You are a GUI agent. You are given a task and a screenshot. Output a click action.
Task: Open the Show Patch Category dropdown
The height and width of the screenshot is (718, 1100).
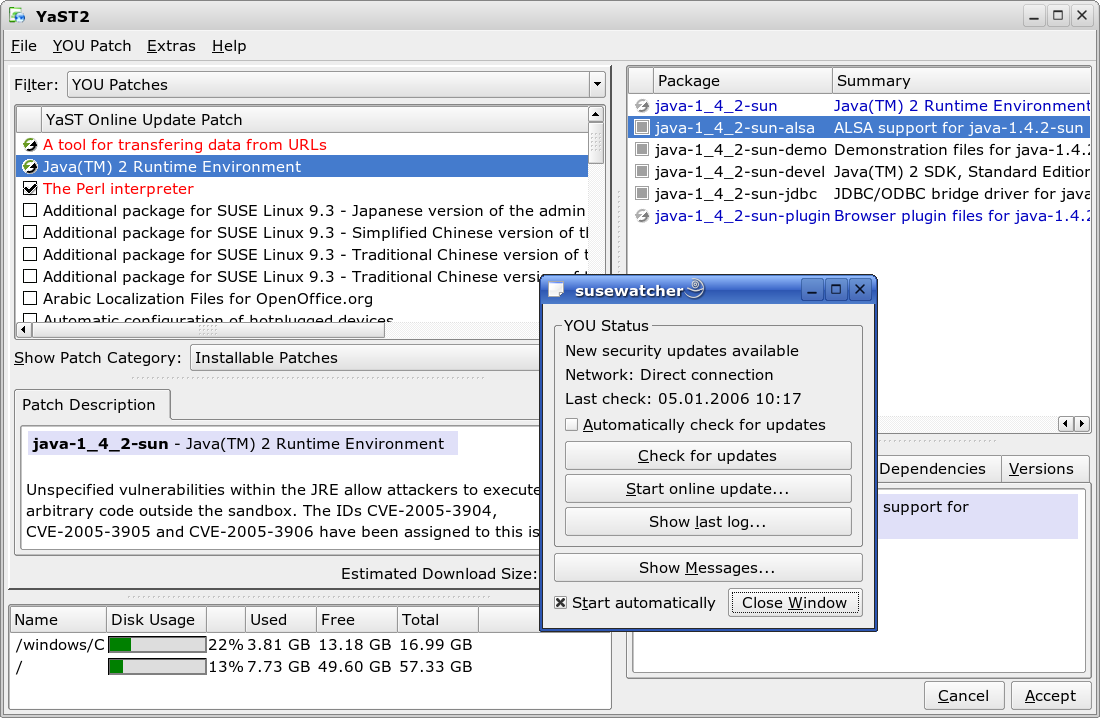367,358
